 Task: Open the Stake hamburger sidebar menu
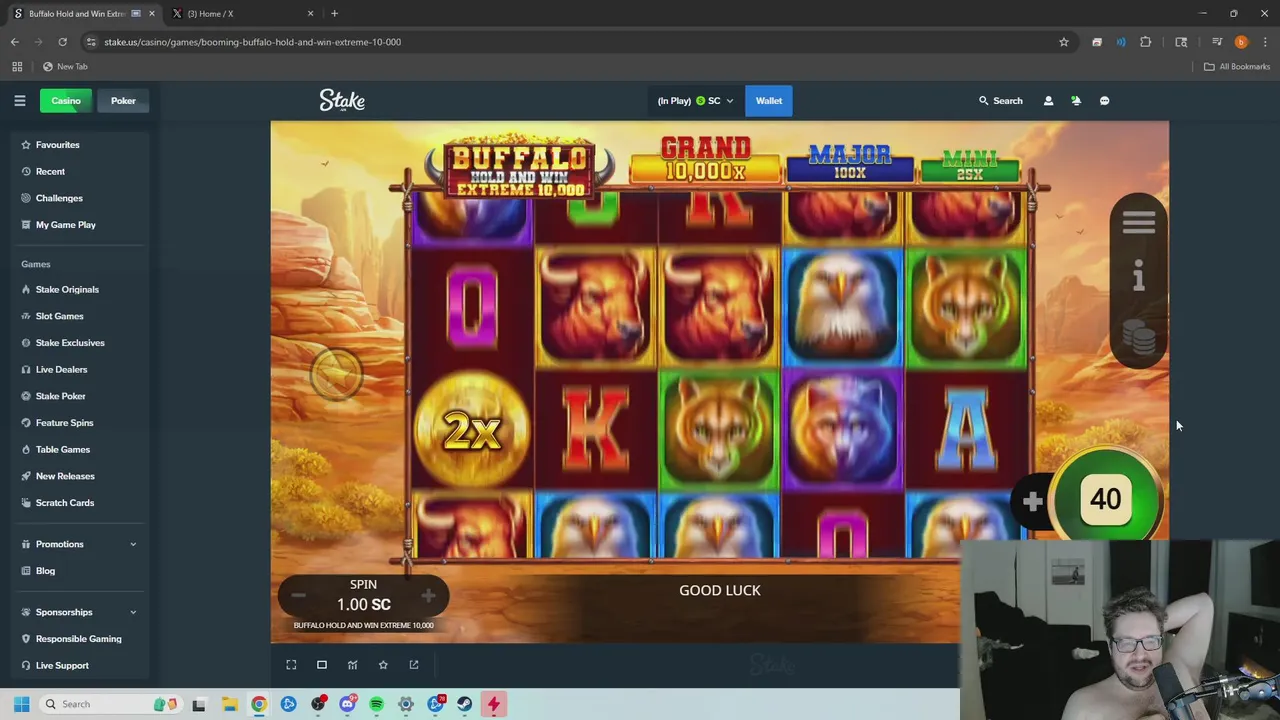point(19,100)
